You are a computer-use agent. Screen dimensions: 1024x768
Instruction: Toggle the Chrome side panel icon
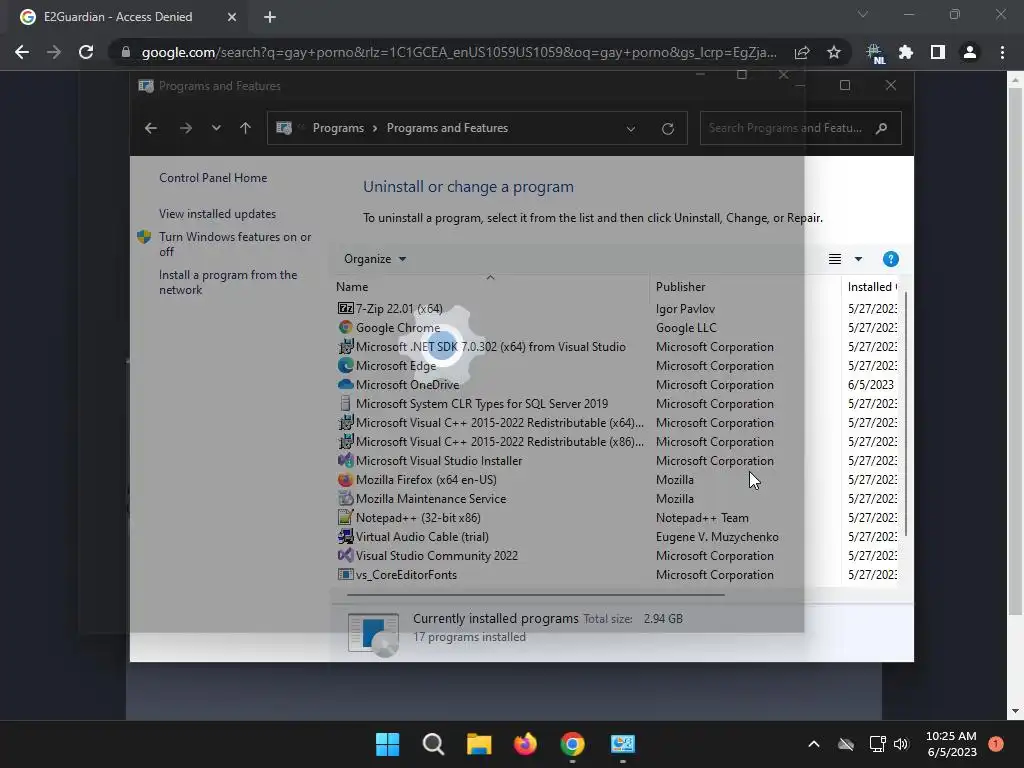[x=938, y=52]
